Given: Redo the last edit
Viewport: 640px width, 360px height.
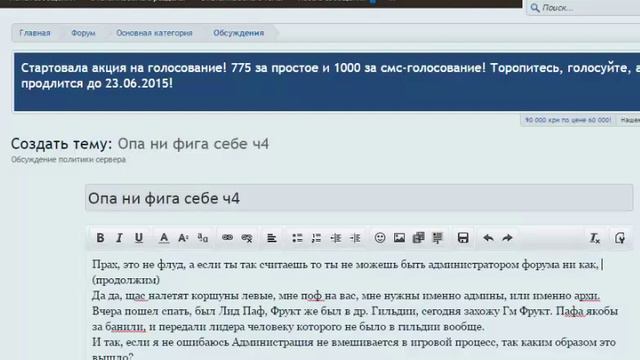Looking at the screenshot, I should tap(507, 238).
